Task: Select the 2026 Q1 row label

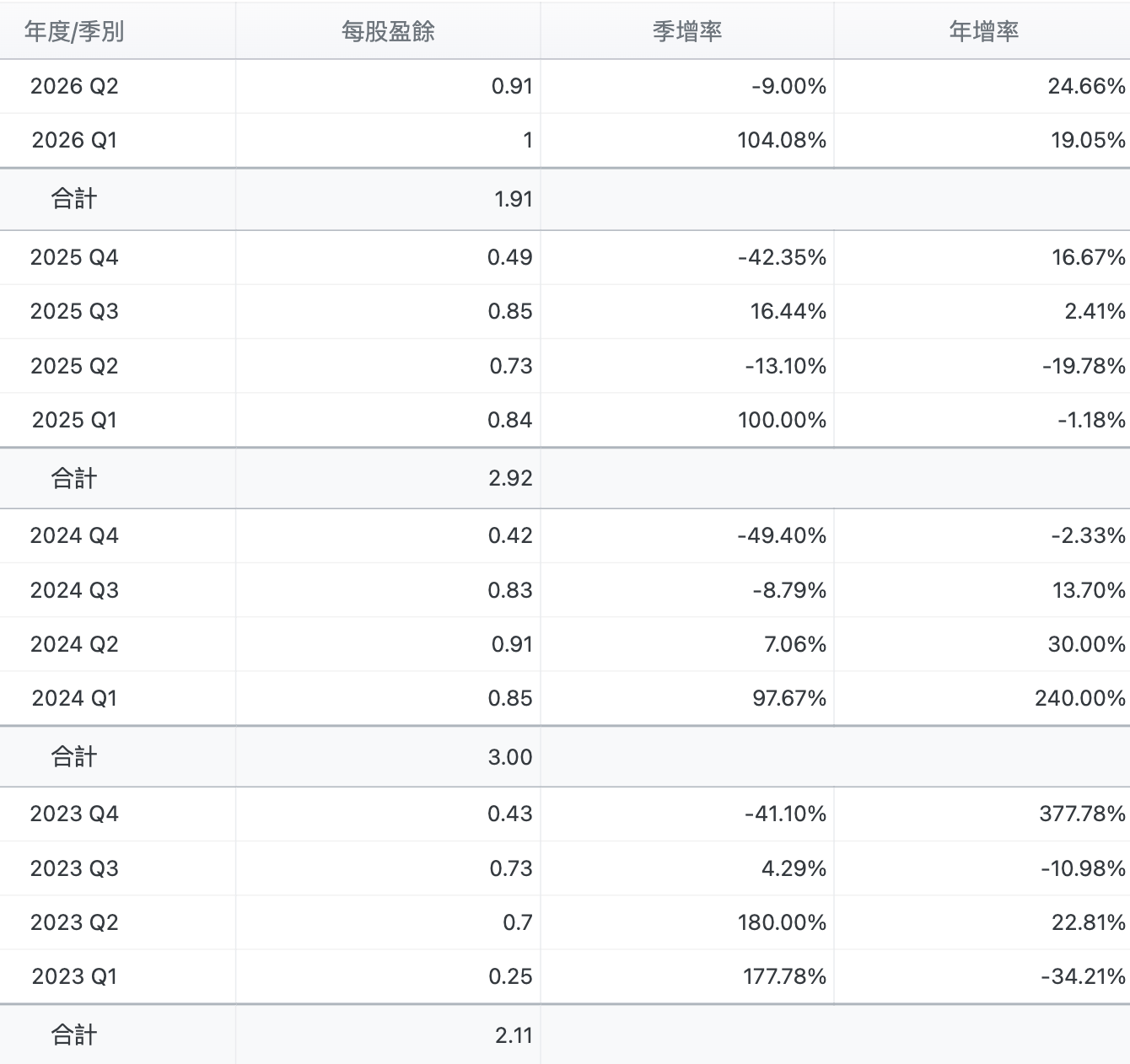Action: point(74,140)
